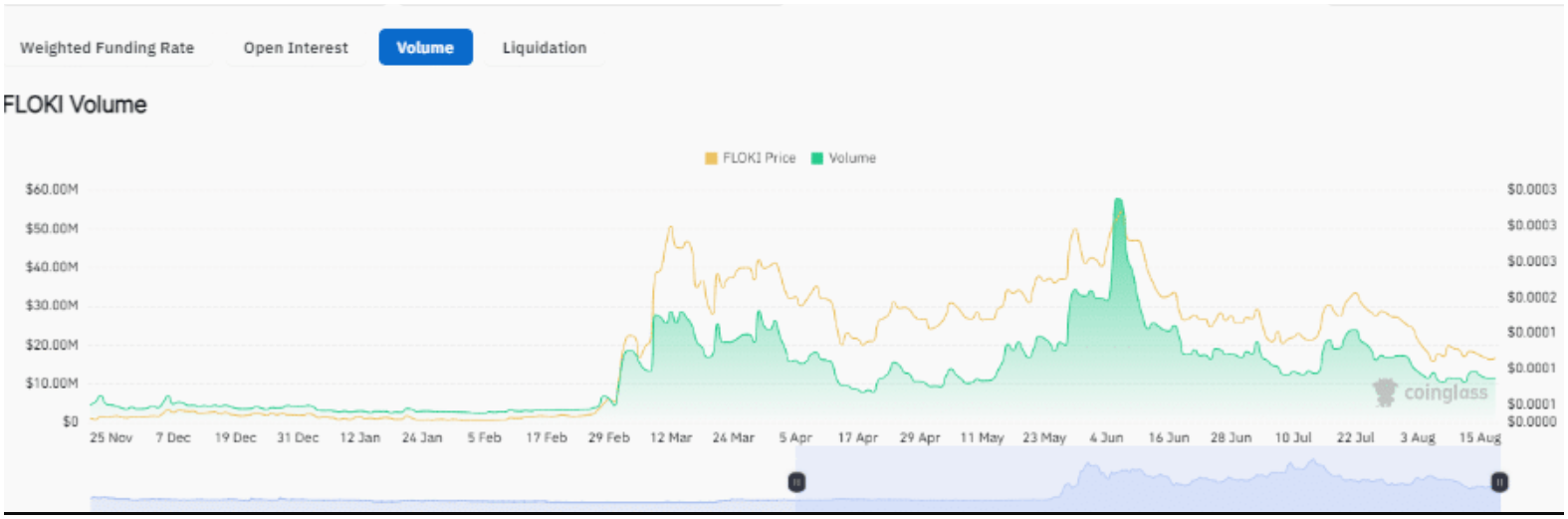Click the 5 Apr date label
The height and width of the screenshot is (519, 1568).
(795, 437)
